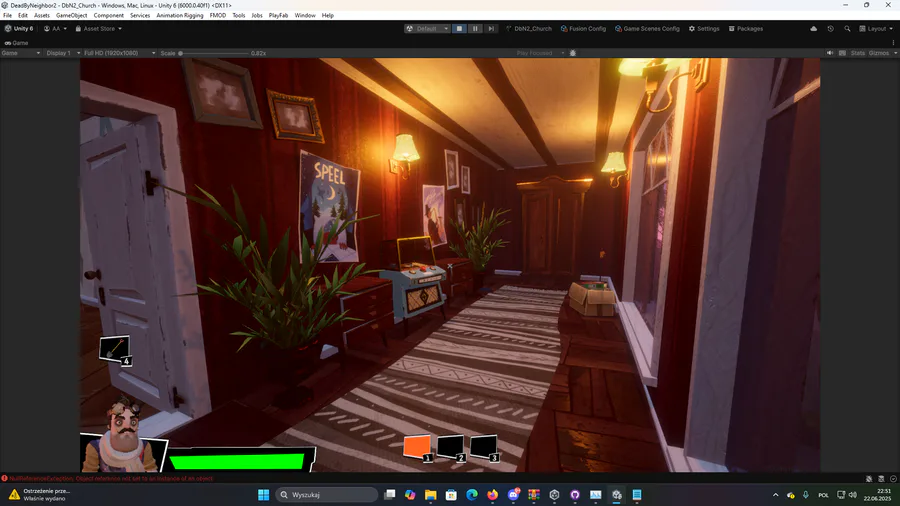Screen dimensions: 900x506
Task: Toggle Gizmos in Game view
Action: (878, 53)
